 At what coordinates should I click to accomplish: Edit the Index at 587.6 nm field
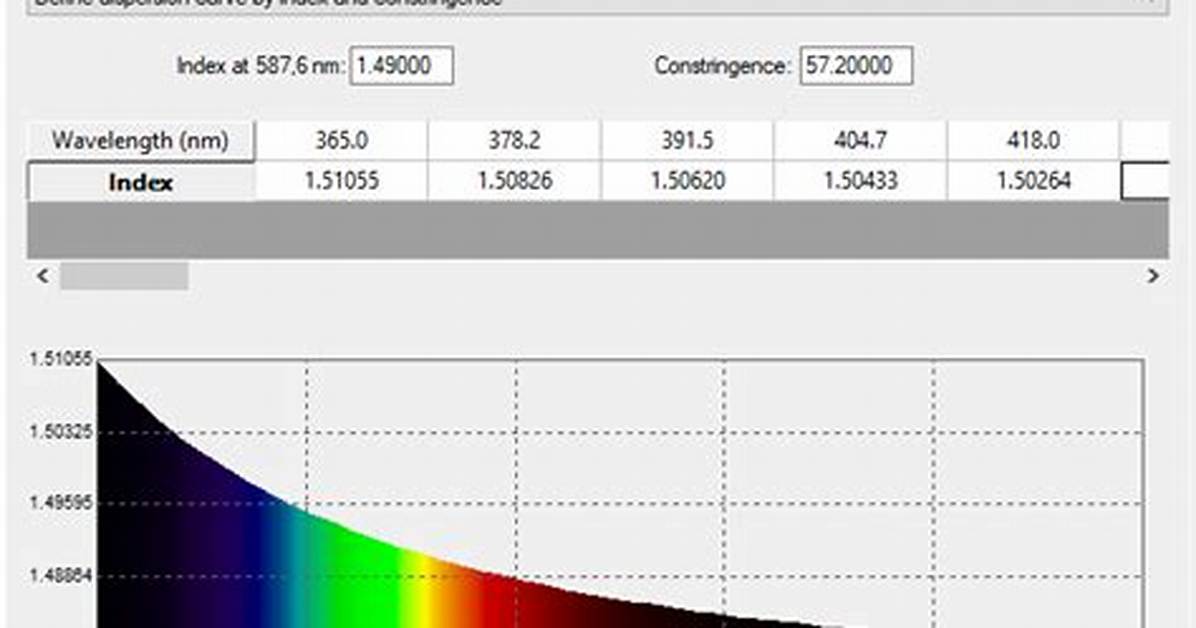point(401,66)
